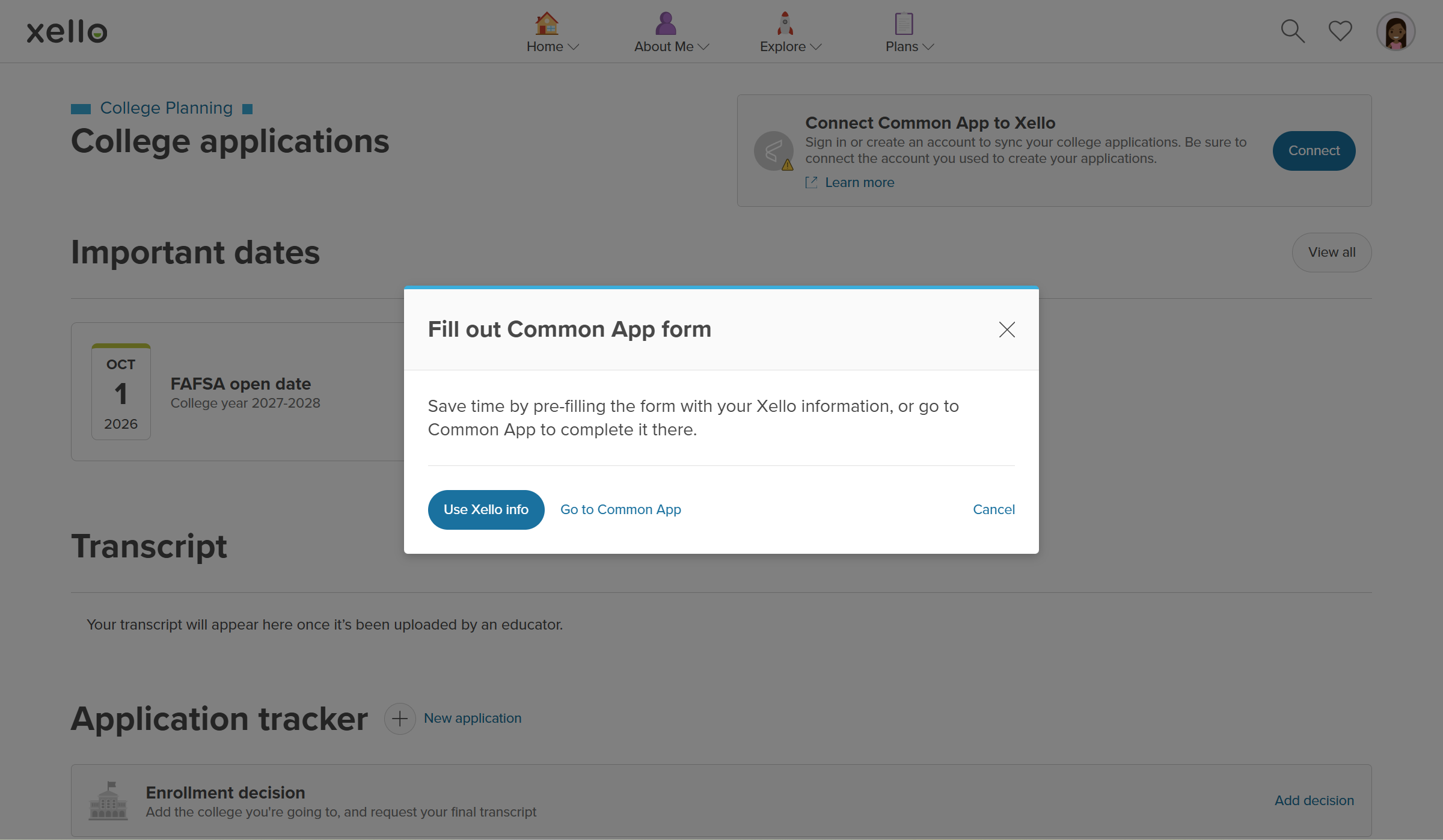Open the About Me menu label
1443x840 pixels.
tap(664, 47)
